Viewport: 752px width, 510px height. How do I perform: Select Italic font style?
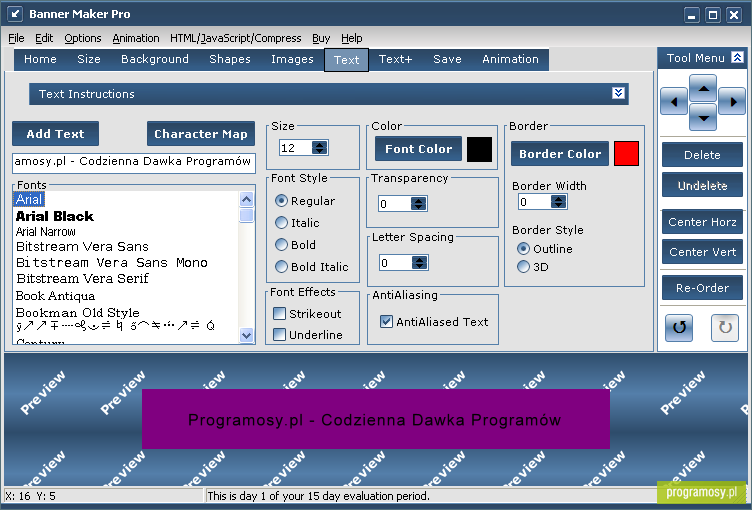(281, 223)
